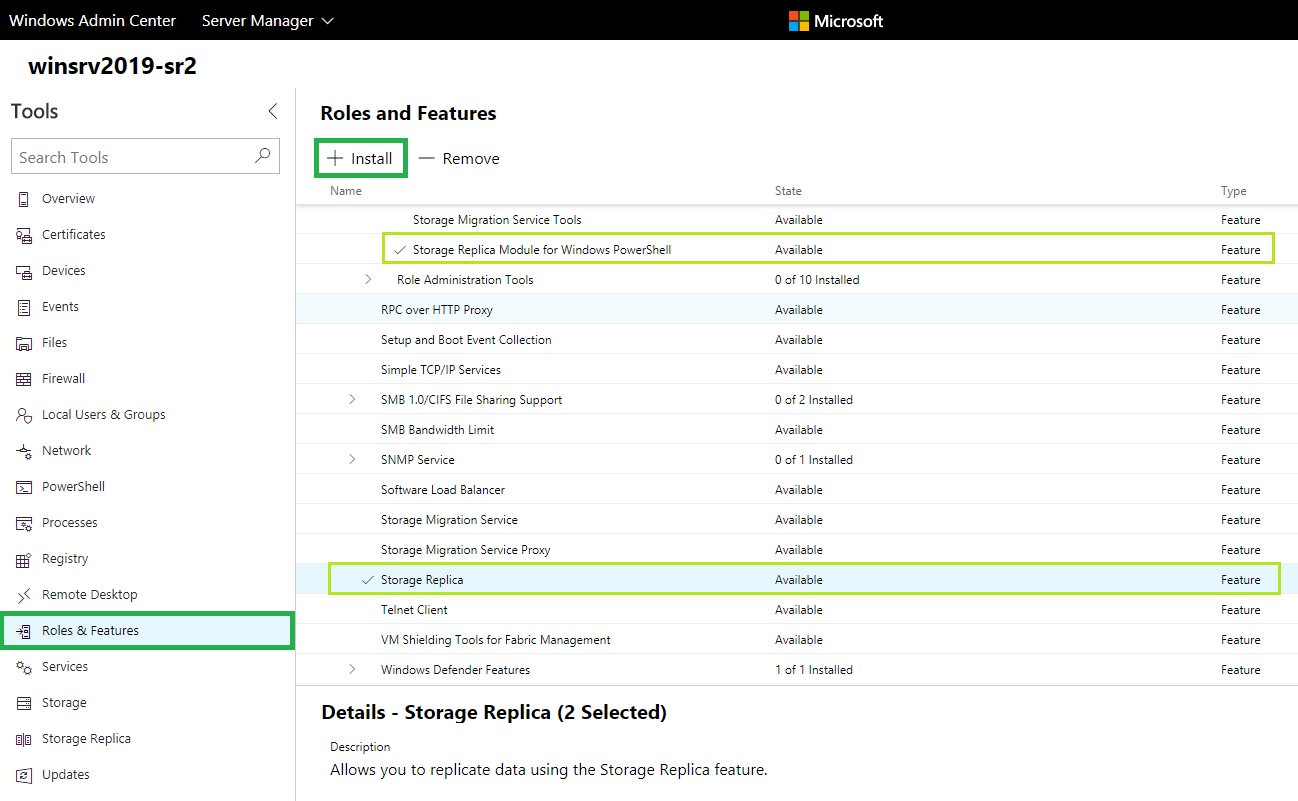The width and height of the screenshot is (1298, 801).
Task: Click the Storage Replica sidebar icon
Action: coord(24,739)
